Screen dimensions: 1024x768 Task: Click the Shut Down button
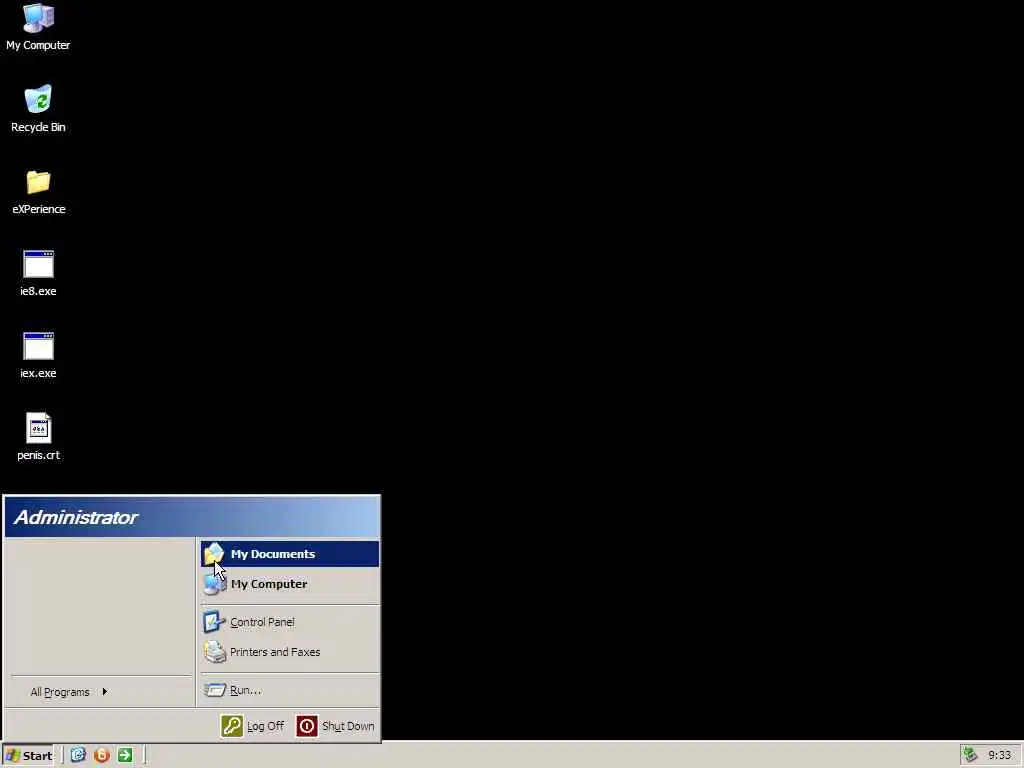tap(336, 726)
